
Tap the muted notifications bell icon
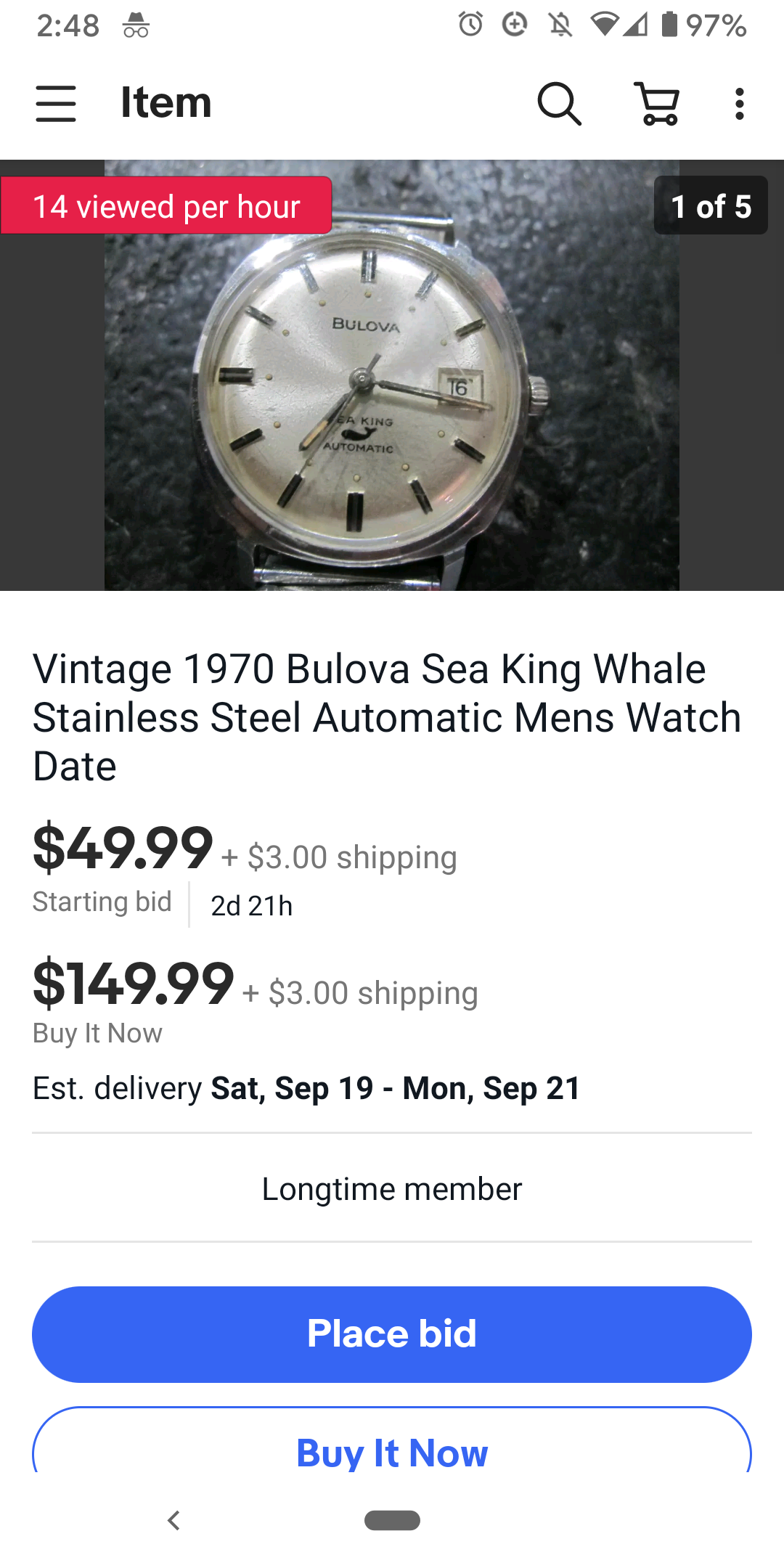[560, 25]
